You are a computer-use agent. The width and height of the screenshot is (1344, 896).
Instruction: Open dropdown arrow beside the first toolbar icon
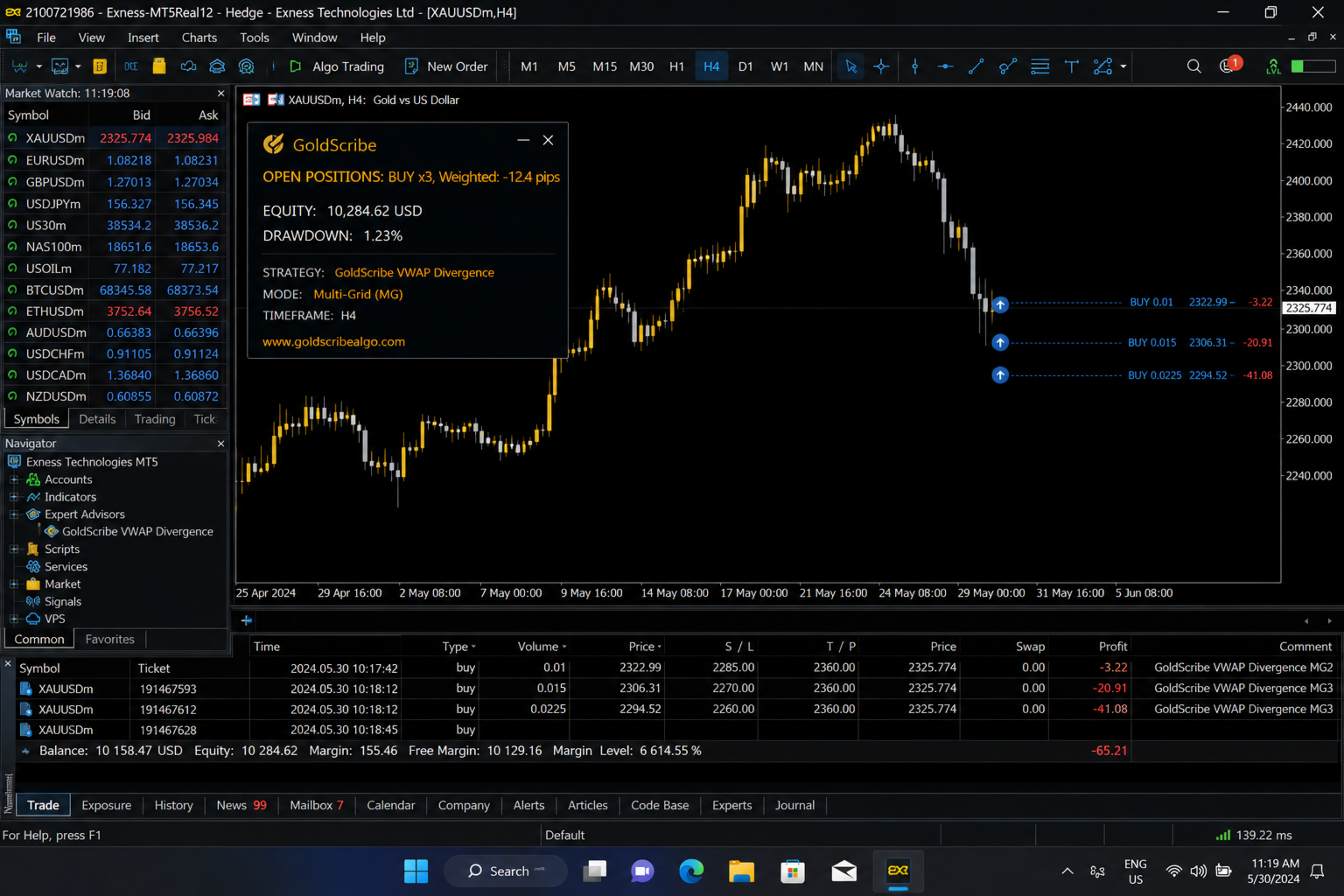[38, 66]
